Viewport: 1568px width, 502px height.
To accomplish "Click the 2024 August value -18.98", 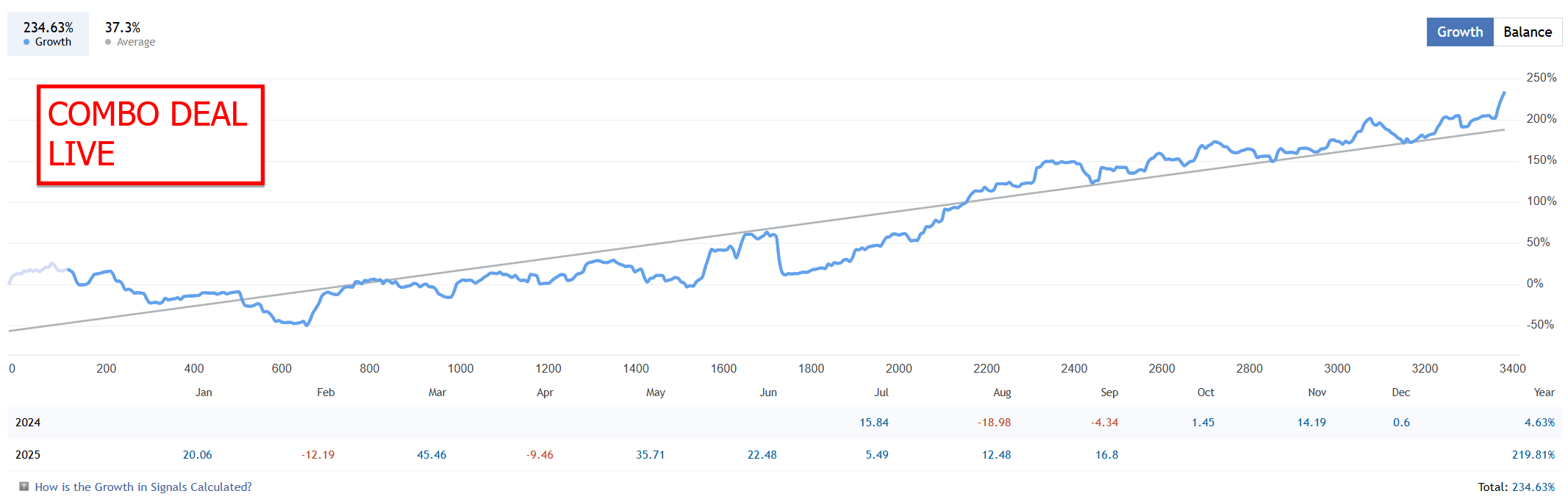I will pos(994,423).
